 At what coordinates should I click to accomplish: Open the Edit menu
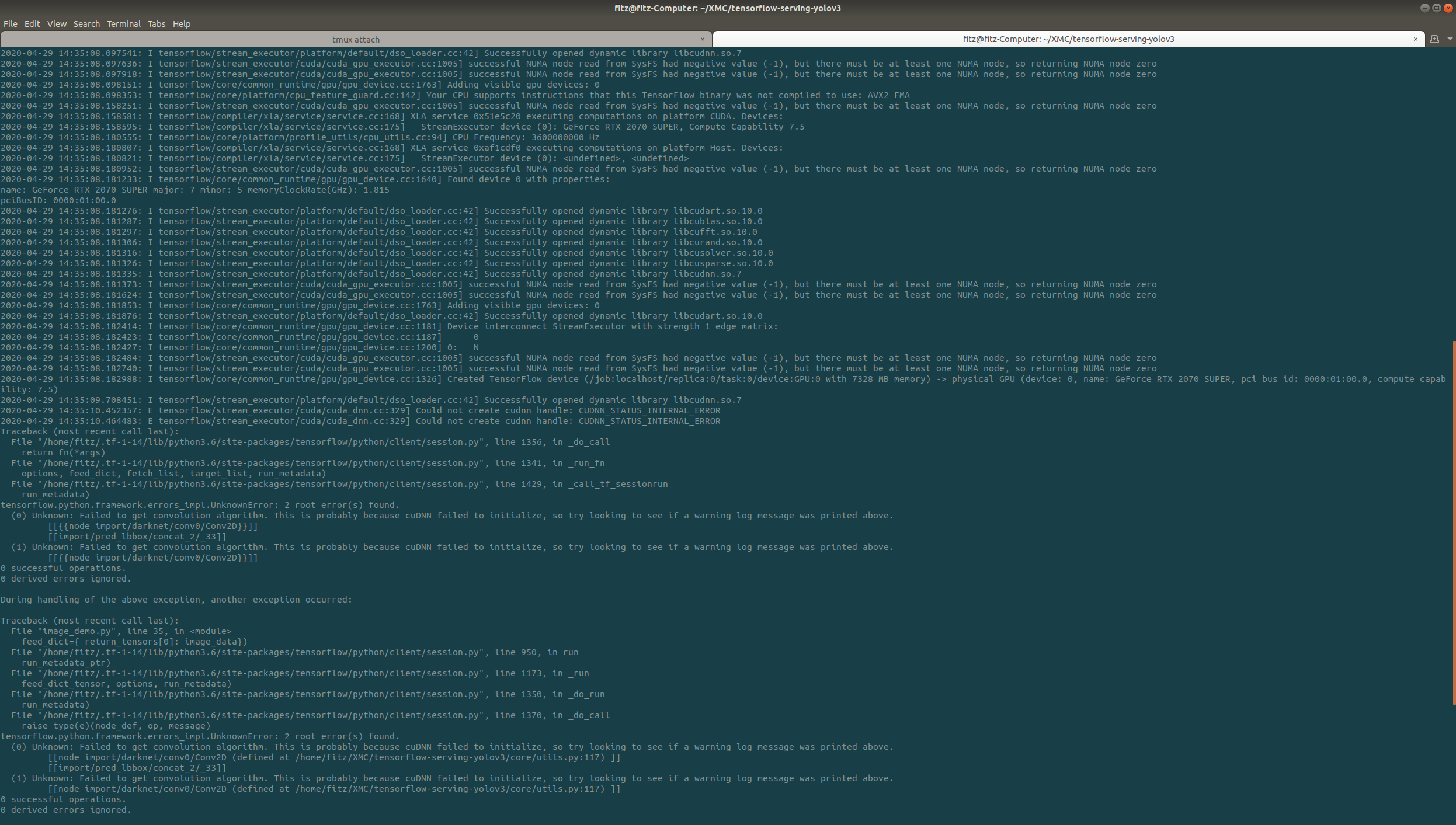pyautogui.click(x=32, y=24)
